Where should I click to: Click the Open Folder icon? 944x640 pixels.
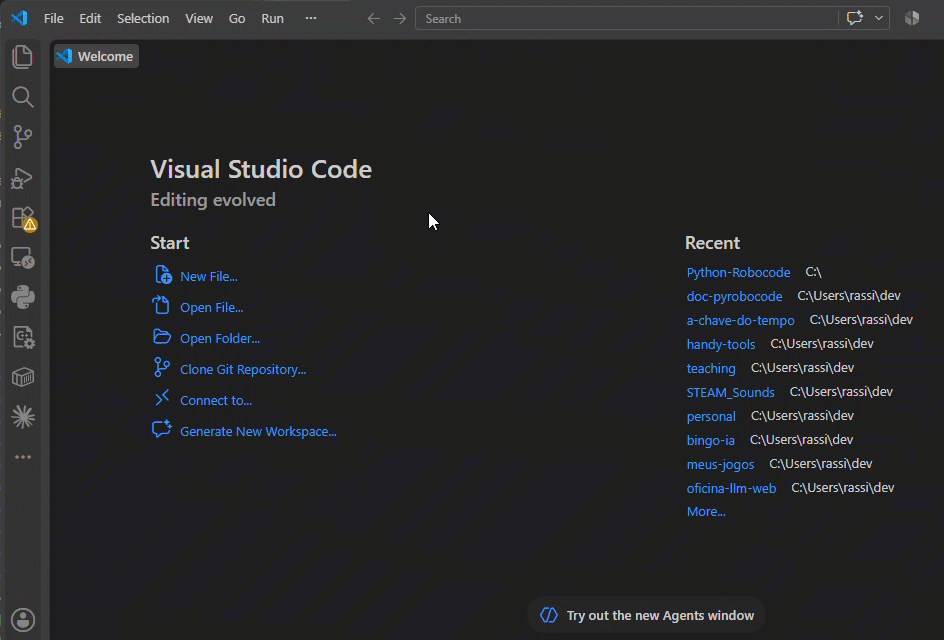pyautogui.click(x=161, y=337)
